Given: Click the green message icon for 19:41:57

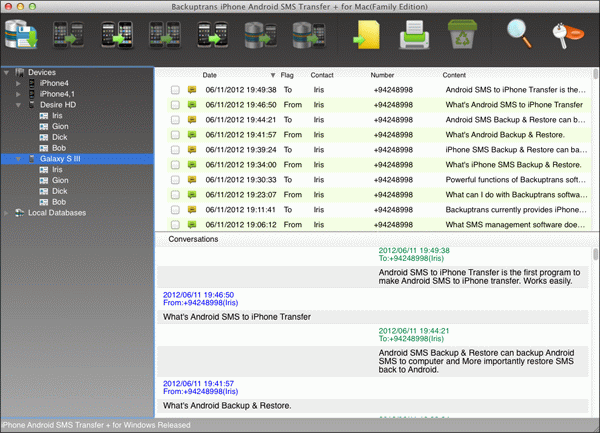Looking at the screenshot, I should [192, 135].
